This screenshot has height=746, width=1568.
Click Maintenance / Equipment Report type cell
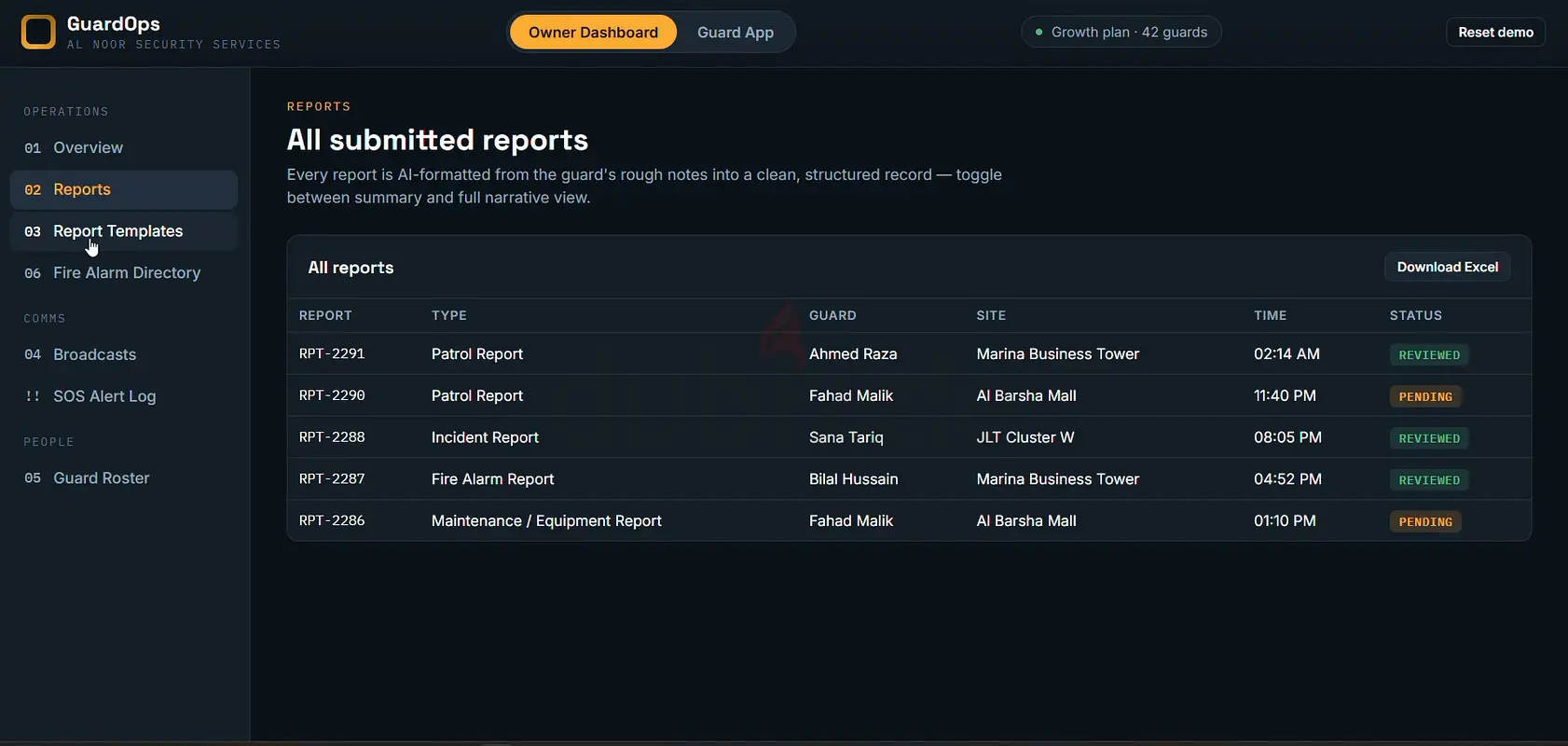click(546, 521)
